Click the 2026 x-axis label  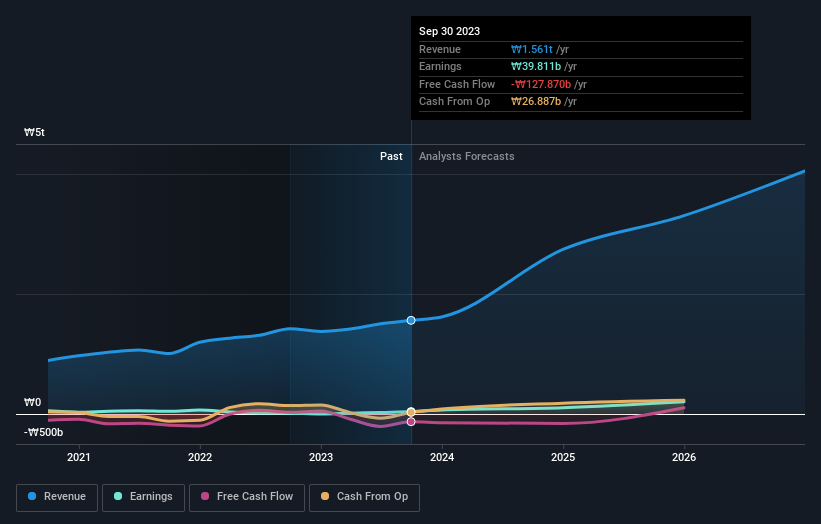684,458
